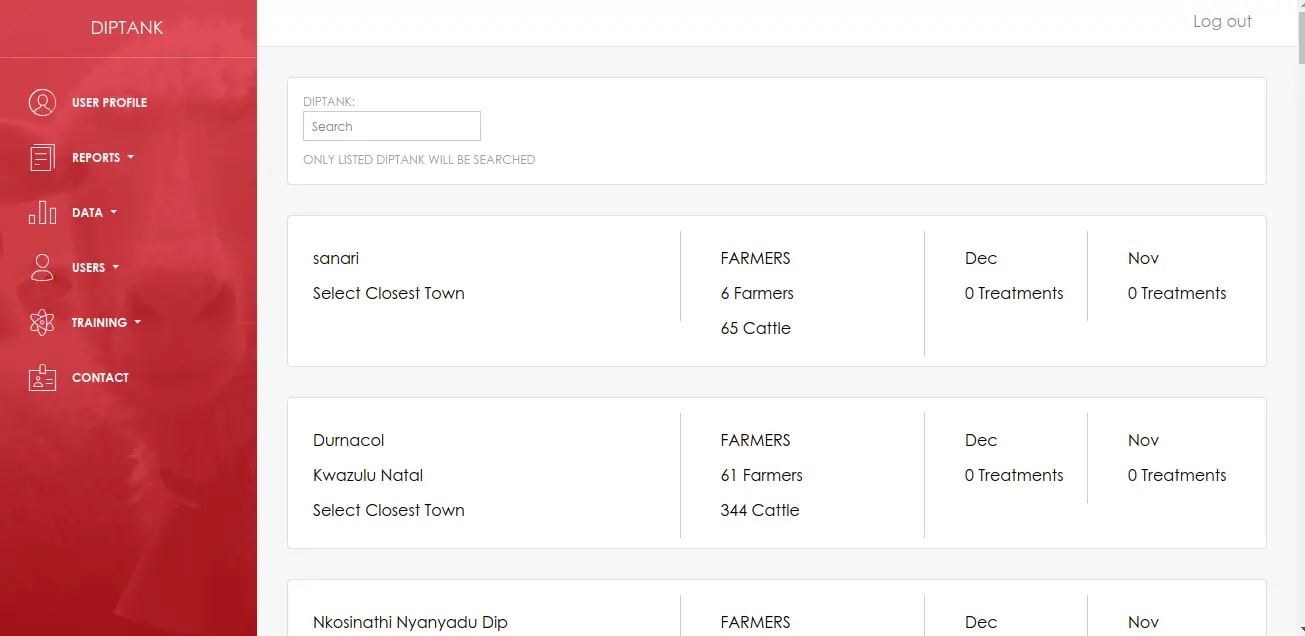Click the DIPTANK: search label
The width and height of the screenshot is (1305, 636).
pos(329,101)
